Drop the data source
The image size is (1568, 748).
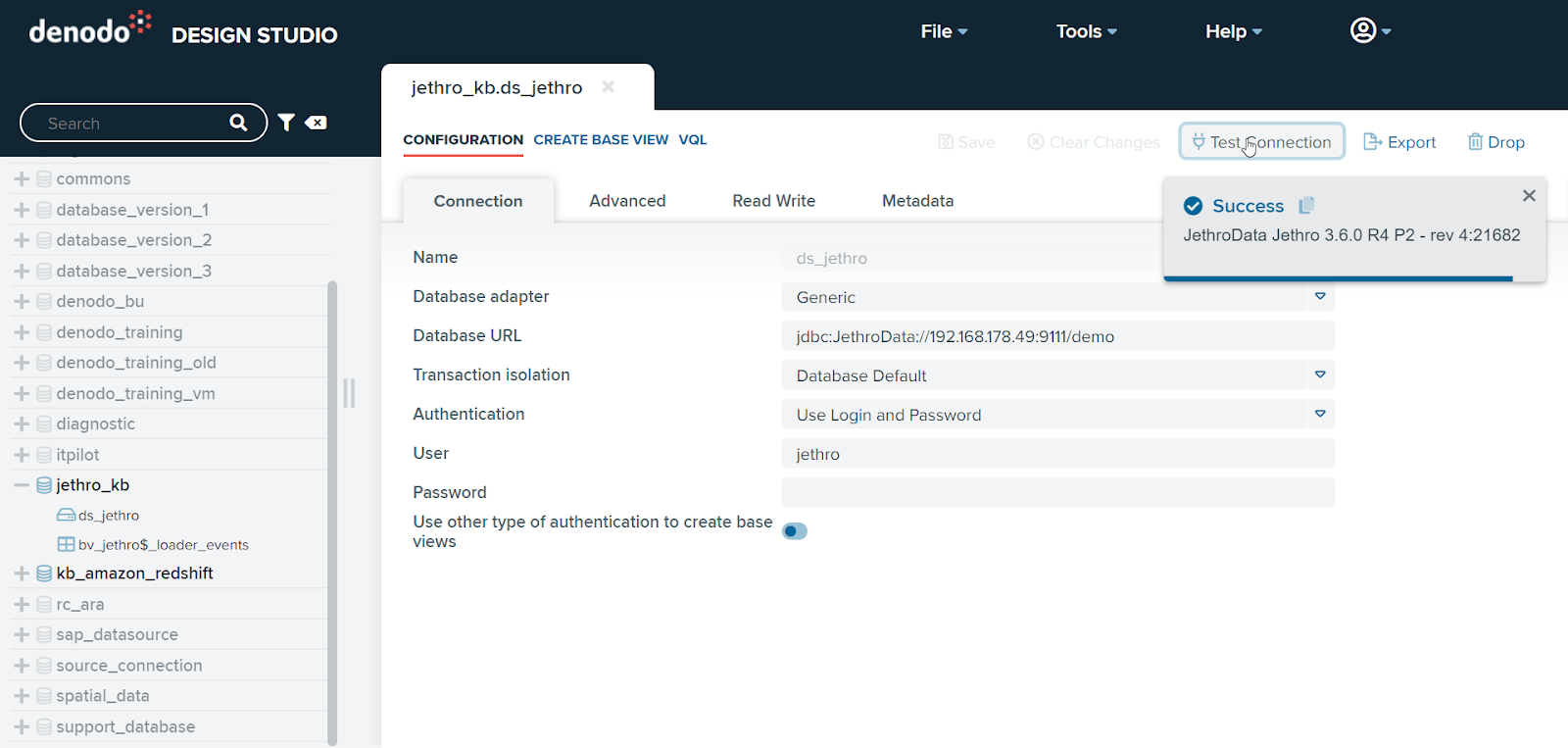(x=1495, y=142)
